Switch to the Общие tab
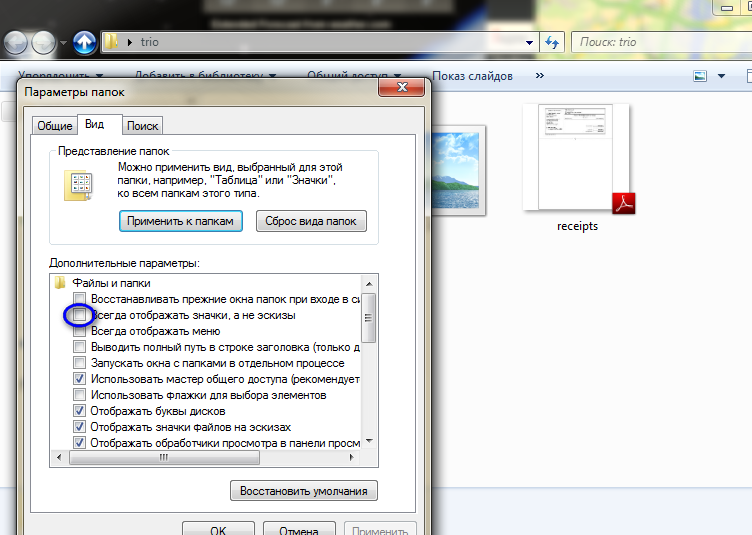The image size is (752, 535). pyautogui.click(x=54, y=126)
